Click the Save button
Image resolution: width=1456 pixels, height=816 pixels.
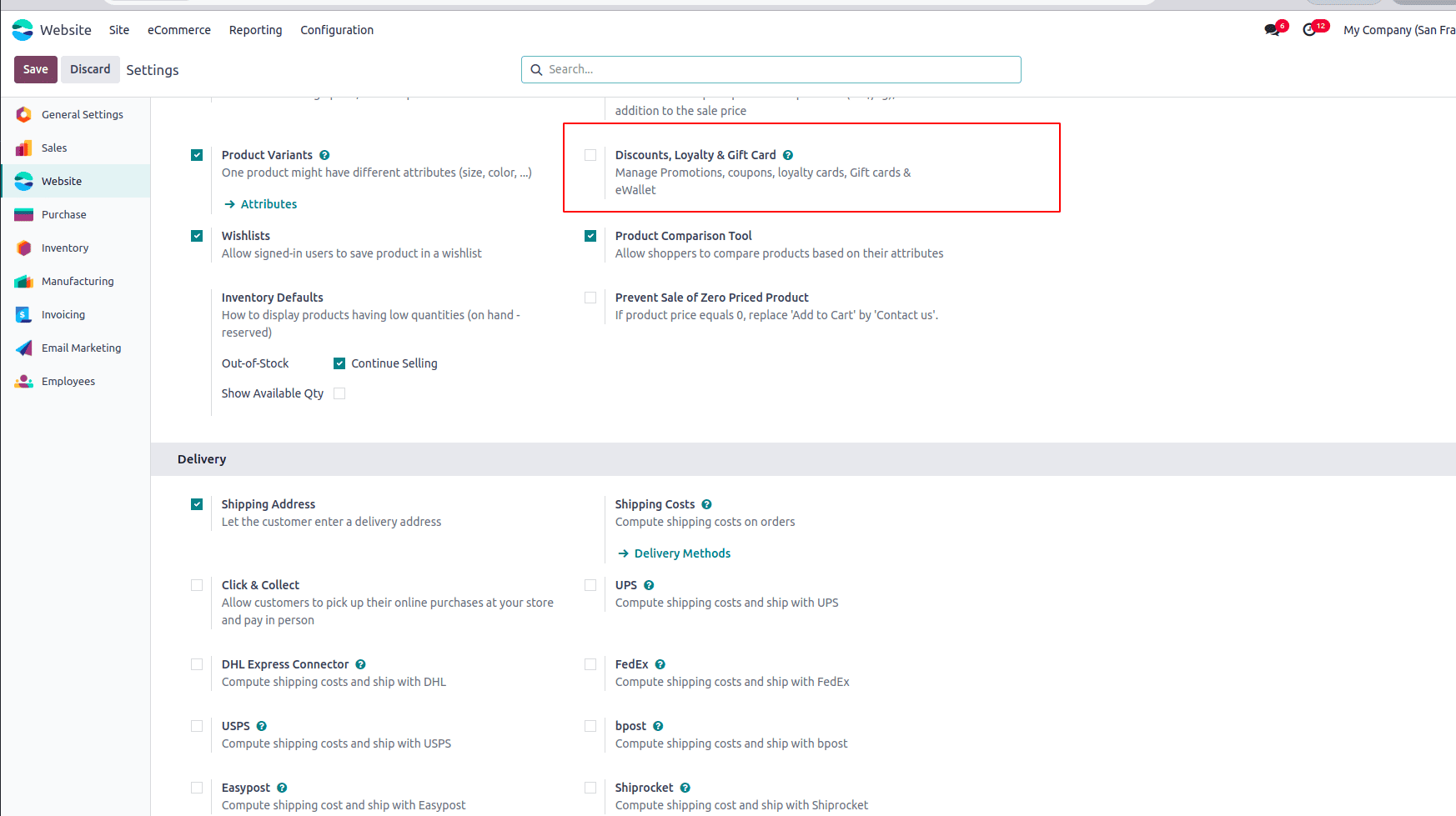35,69
